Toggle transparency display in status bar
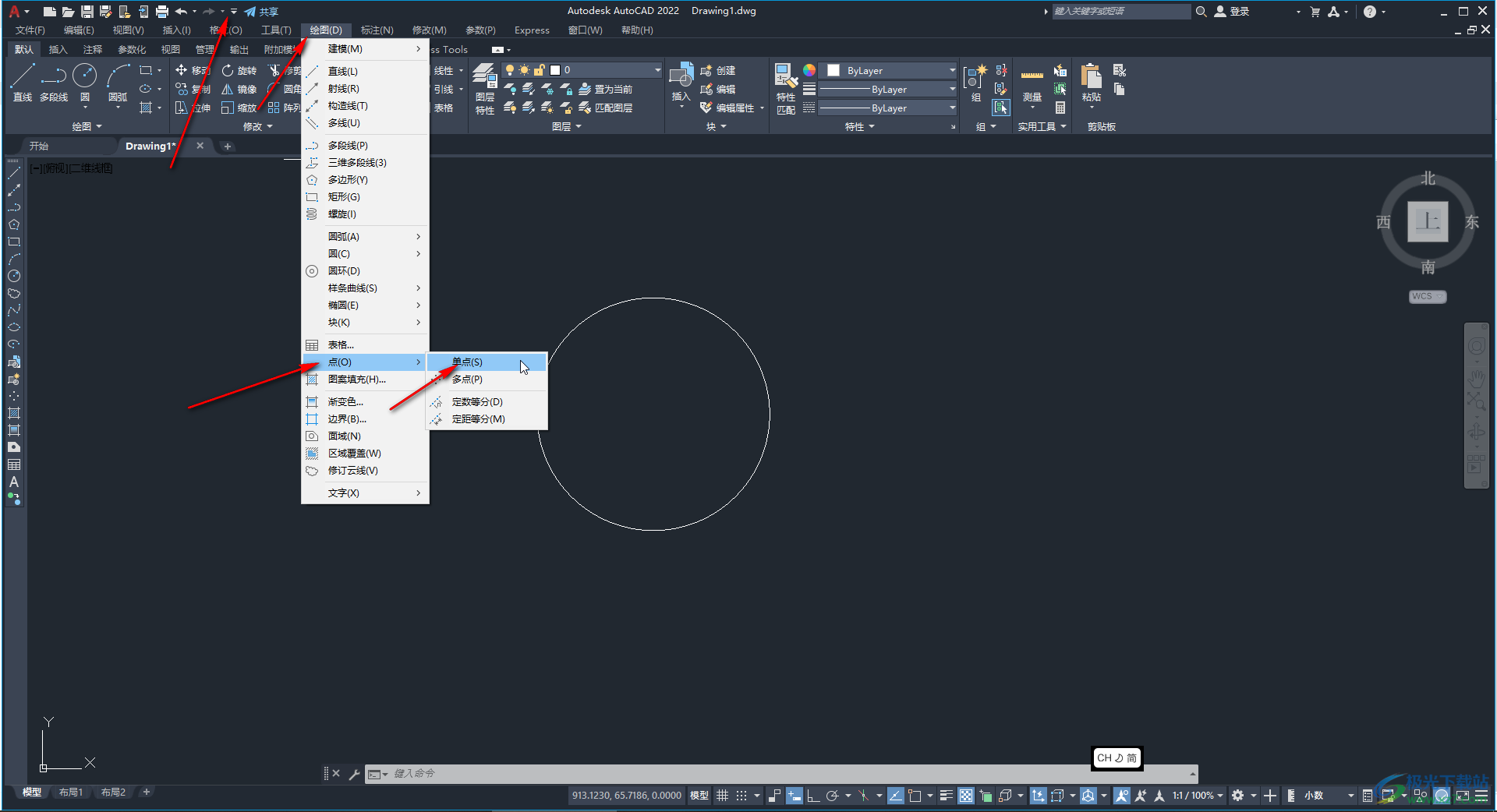Viewport: 1497px width, 812px height. click(x=966, y=796)
